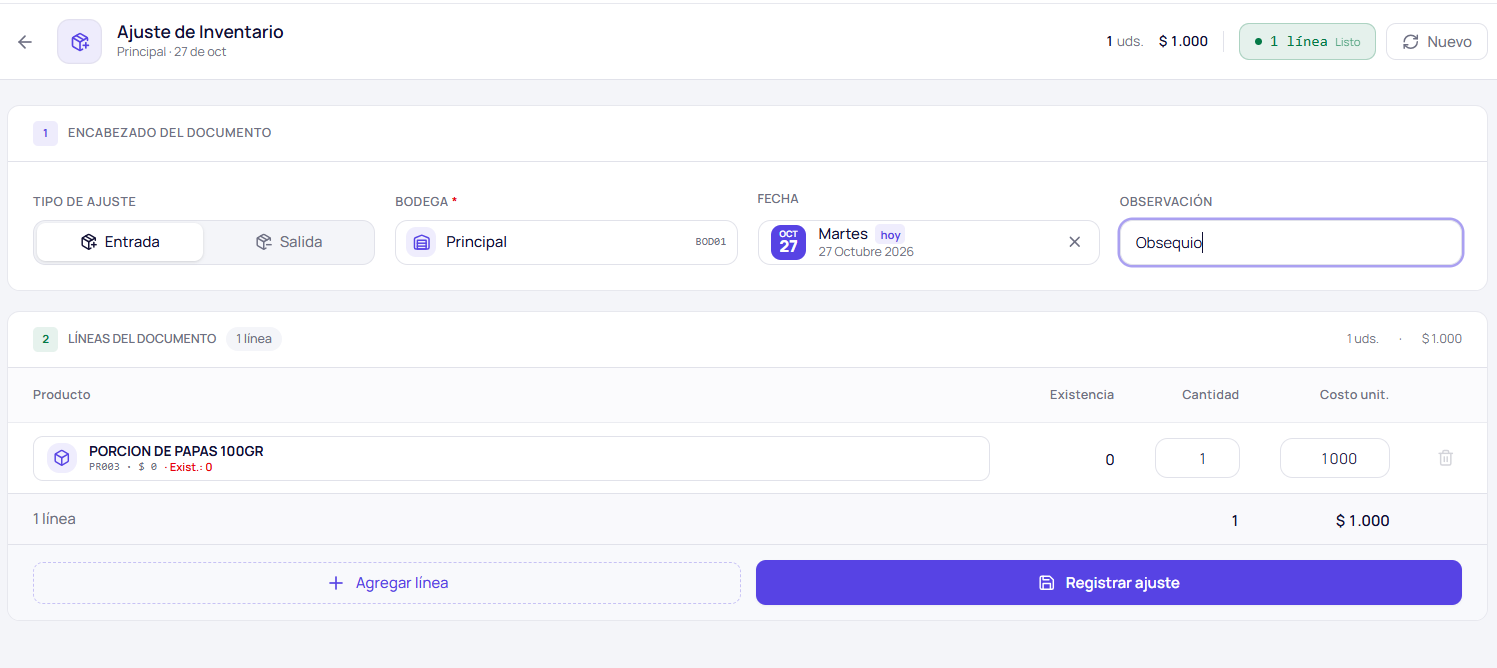
Task: Switch adjustment type to Salida
Action: (288, 242)
